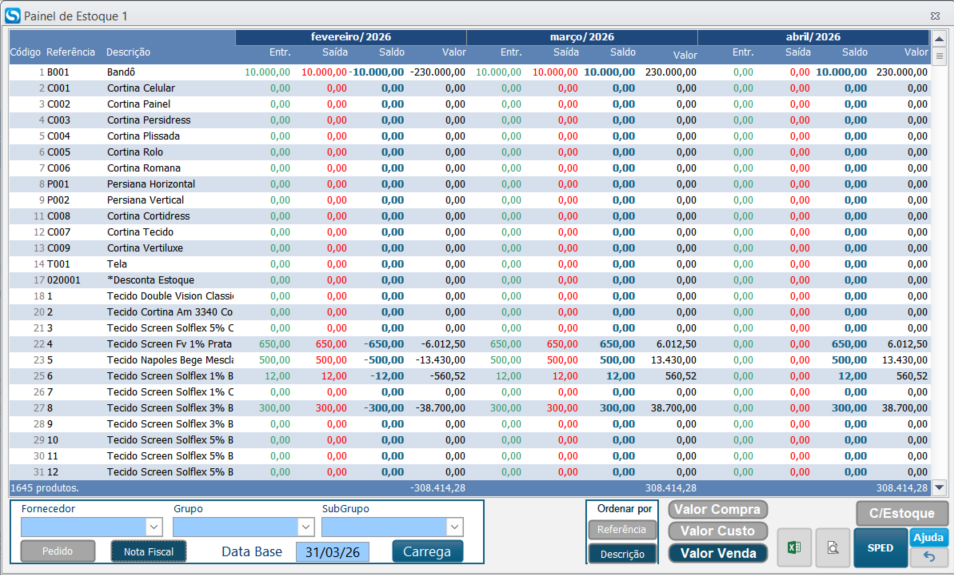The width and height of the screenshot is (954, 575).
Task: Open print preview with the magnifier icon
Action: coord(831,548)
